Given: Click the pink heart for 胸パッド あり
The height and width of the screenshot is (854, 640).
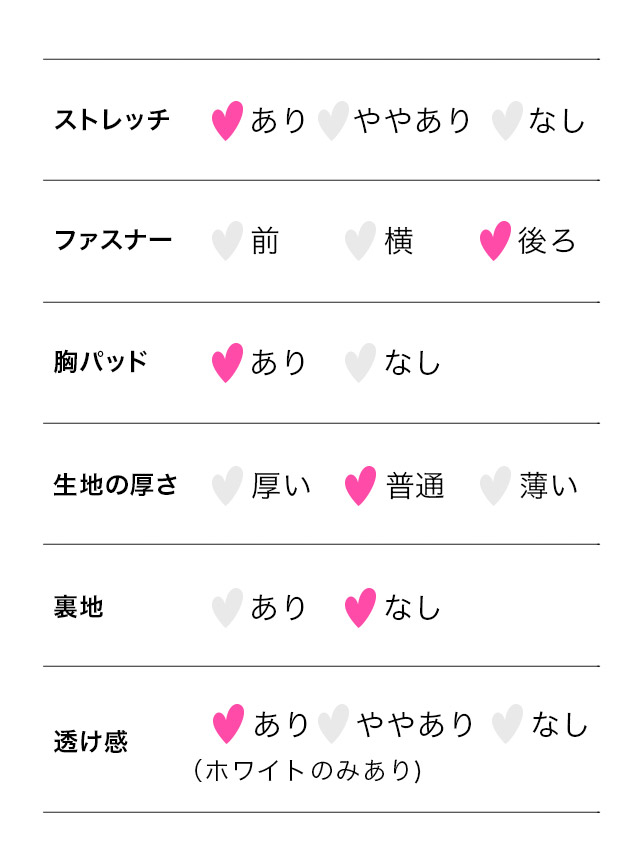Looking at the screenshot, I should tap(228, 362).
